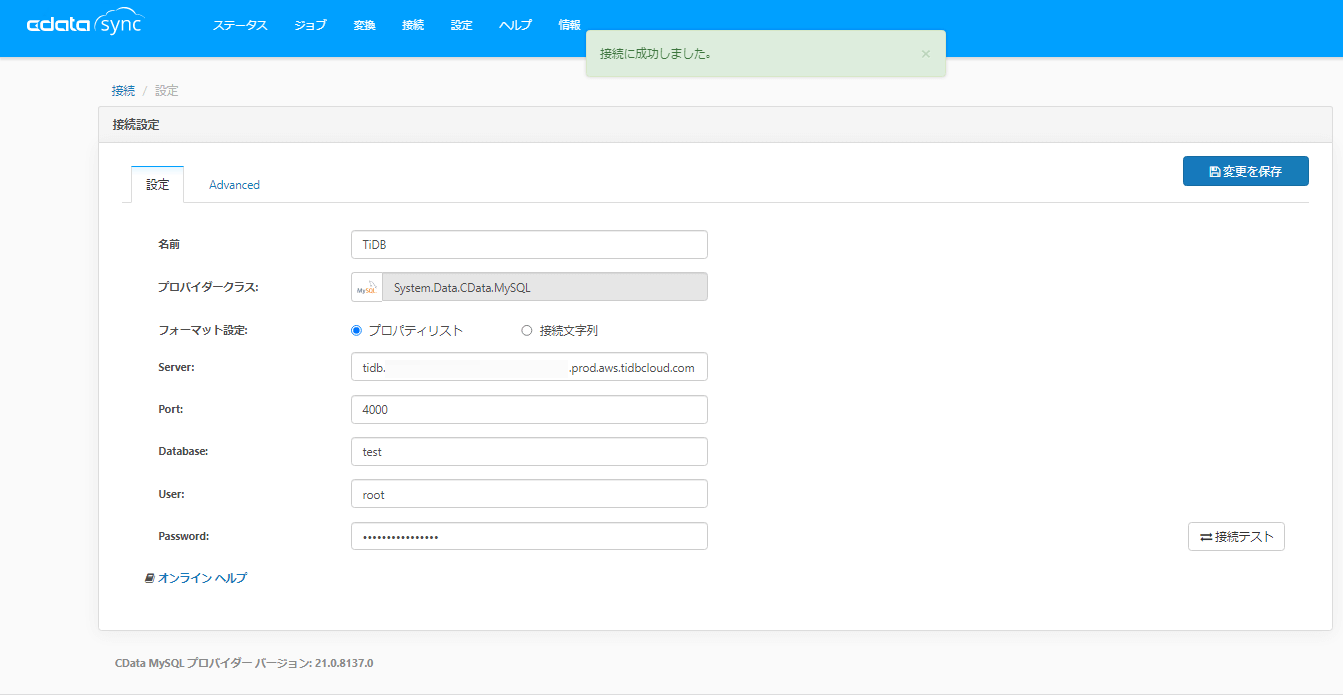Save changes with 変更を保存 button
The width and height of the screenshot is (1343, 695).
pyautogui.click(x=1245, y=171)
